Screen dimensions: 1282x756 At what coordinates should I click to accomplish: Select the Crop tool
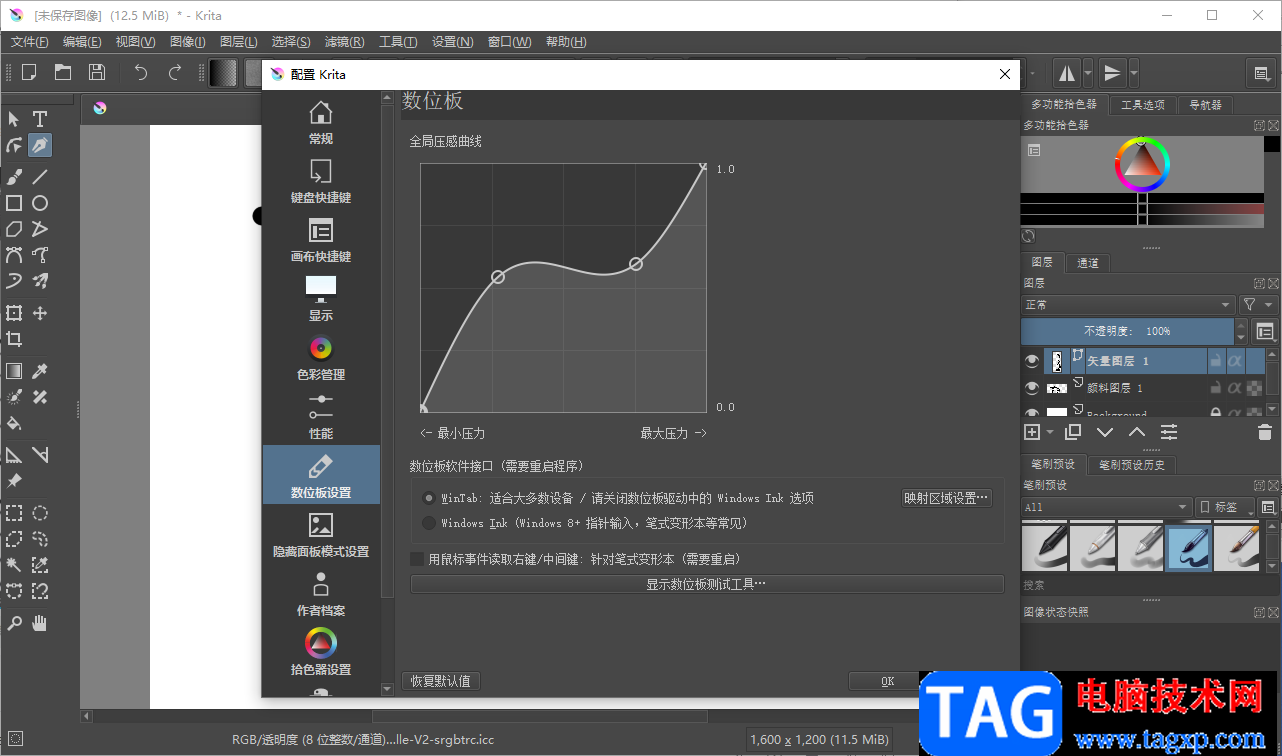(14, 339)
